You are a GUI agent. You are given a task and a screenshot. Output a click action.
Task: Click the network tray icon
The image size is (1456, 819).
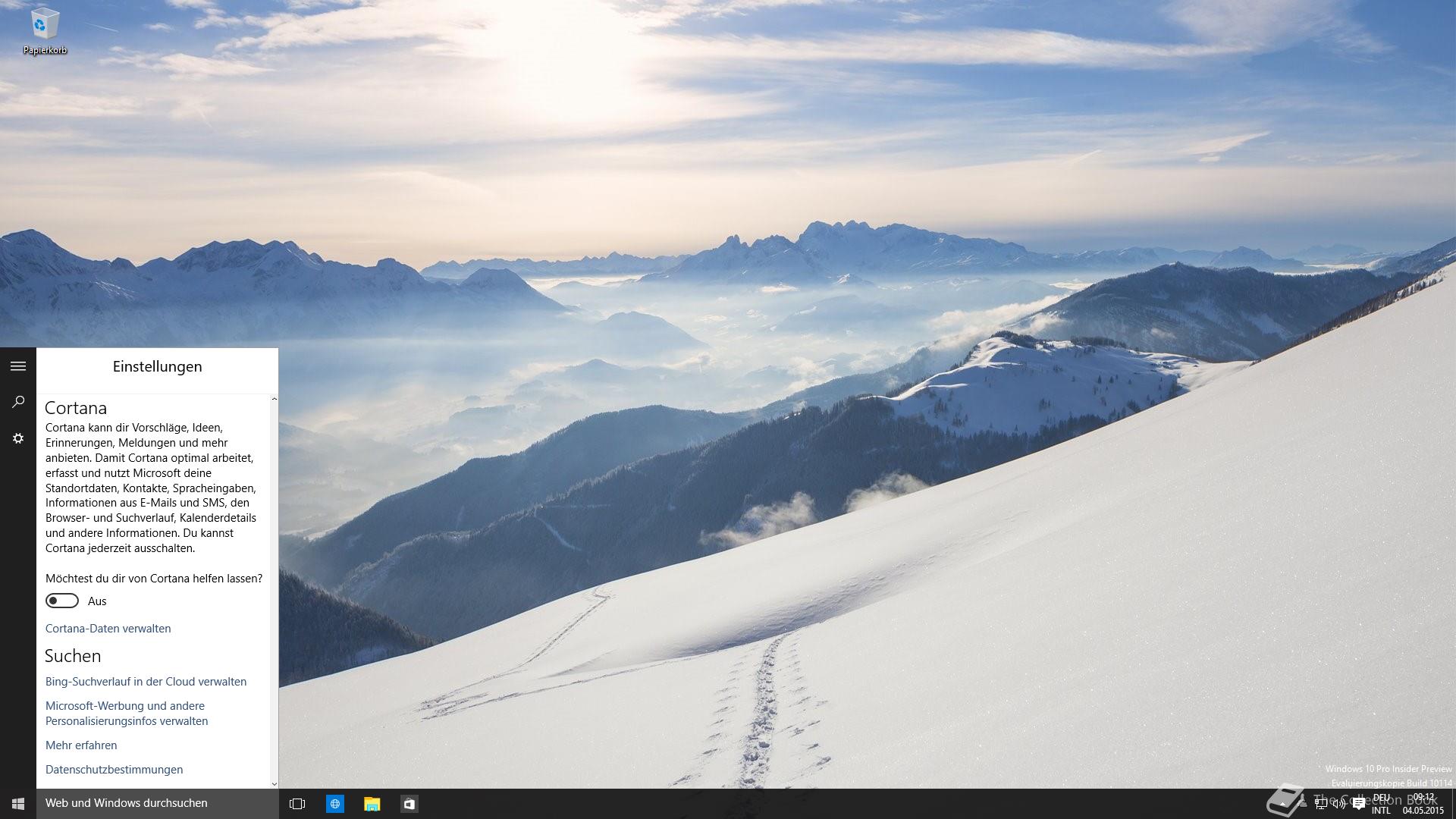click(1321, 804)
